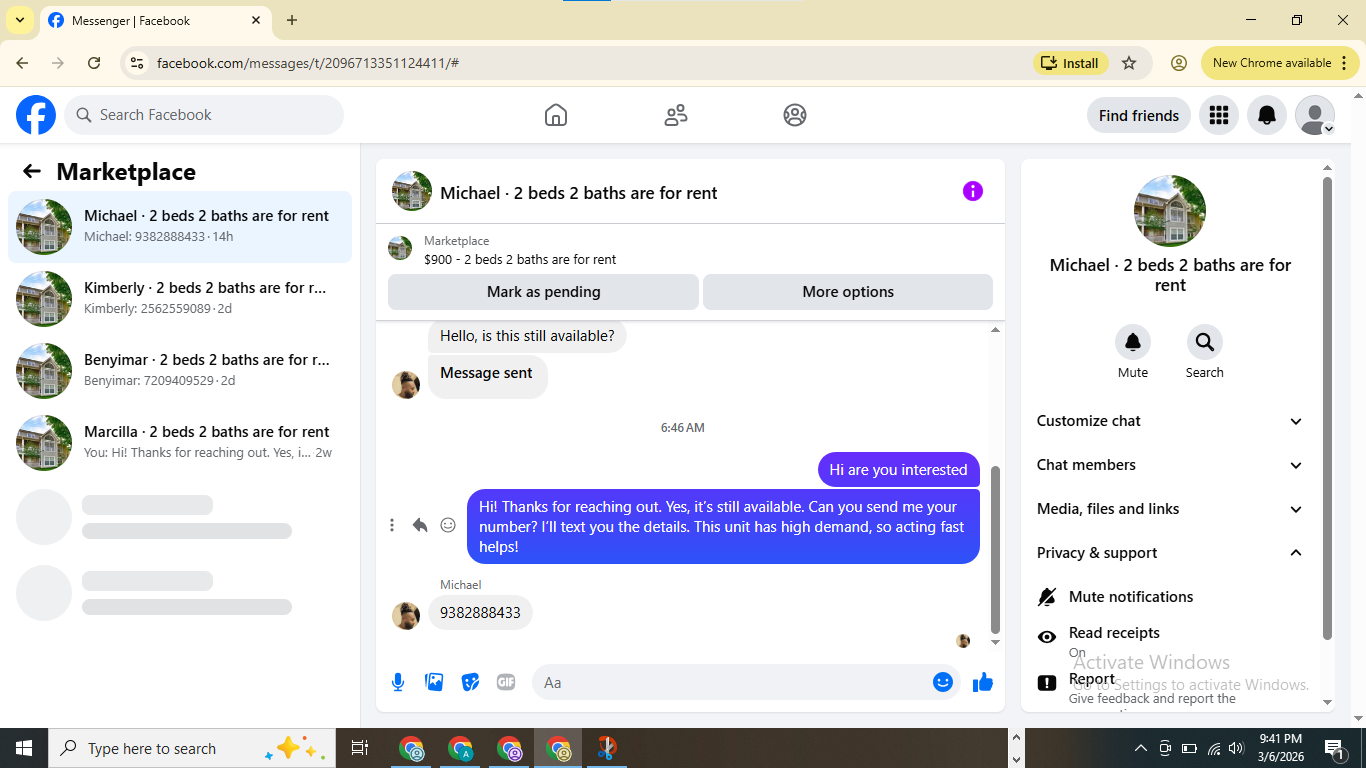Screen dimensions: 1366x768
Task: Open a new browser tab
Action: pyautogui.click(x=292, y=20)
